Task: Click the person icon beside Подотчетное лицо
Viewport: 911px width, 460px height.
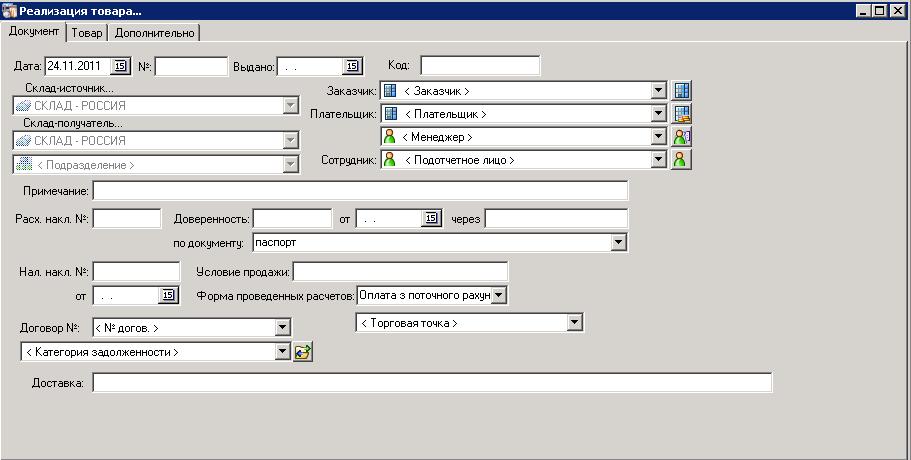Action: click(682, 160)
